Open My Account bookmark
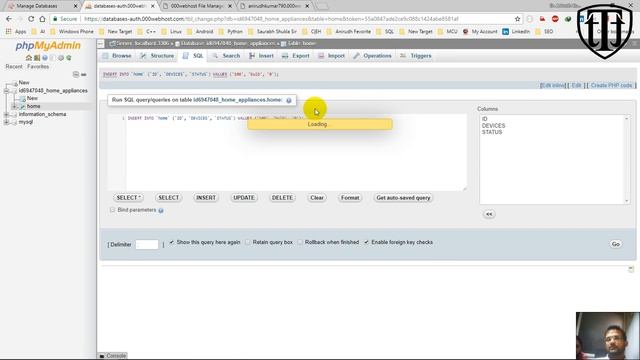The image size is (640, 360). tap(480, 31)
